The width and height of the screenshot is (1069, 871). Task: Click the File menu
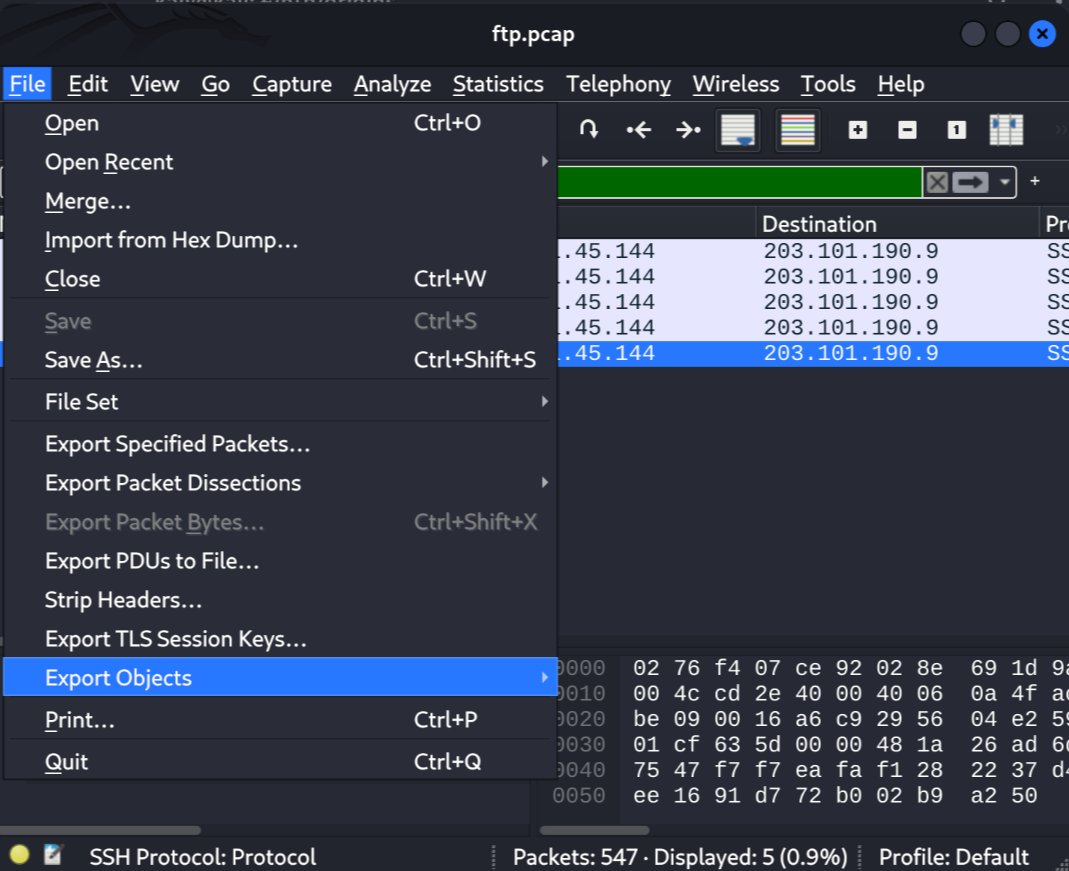[x=27, y=84]
